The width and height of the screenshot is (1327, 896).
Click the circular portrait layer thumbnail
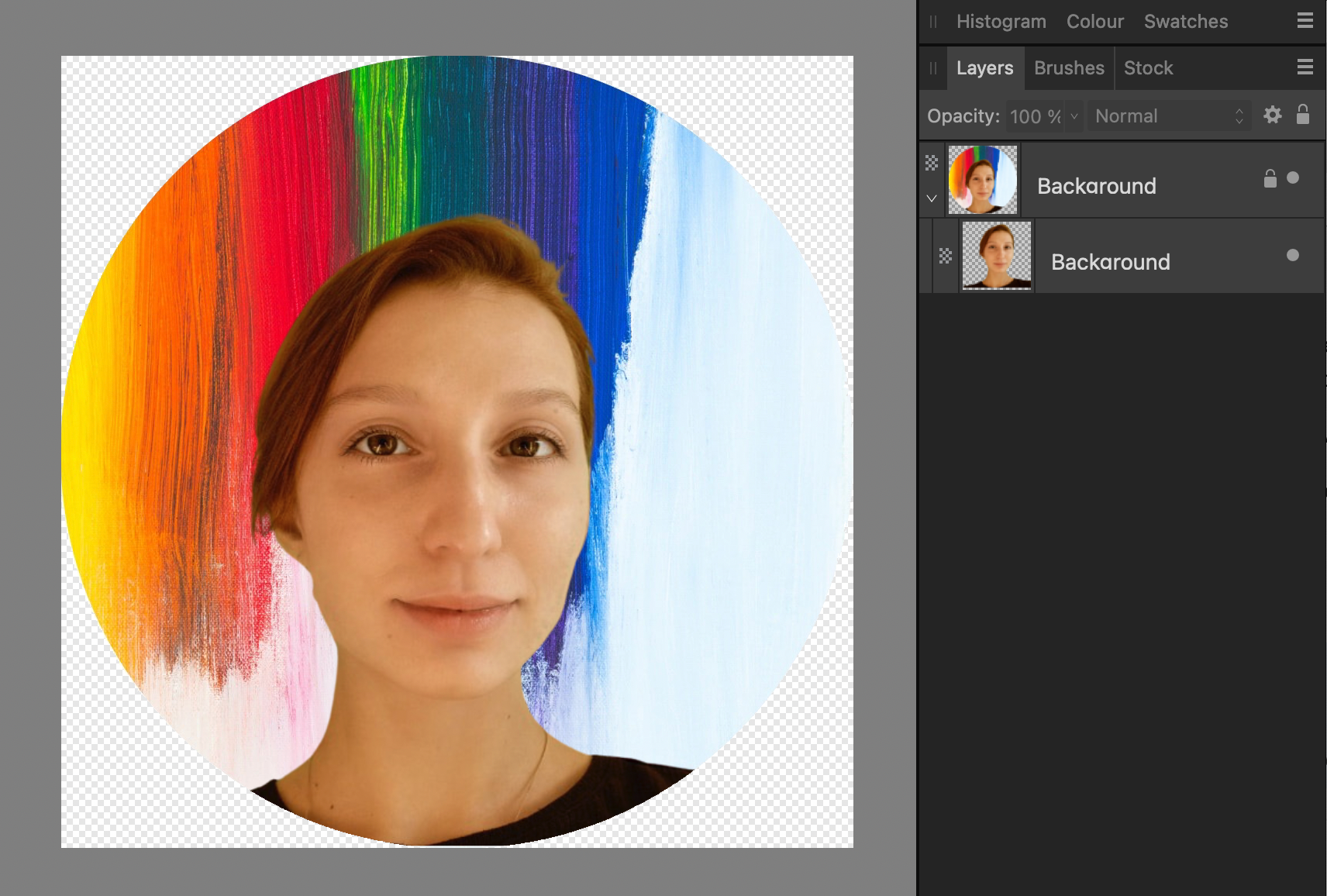click(x=983, y=180)
